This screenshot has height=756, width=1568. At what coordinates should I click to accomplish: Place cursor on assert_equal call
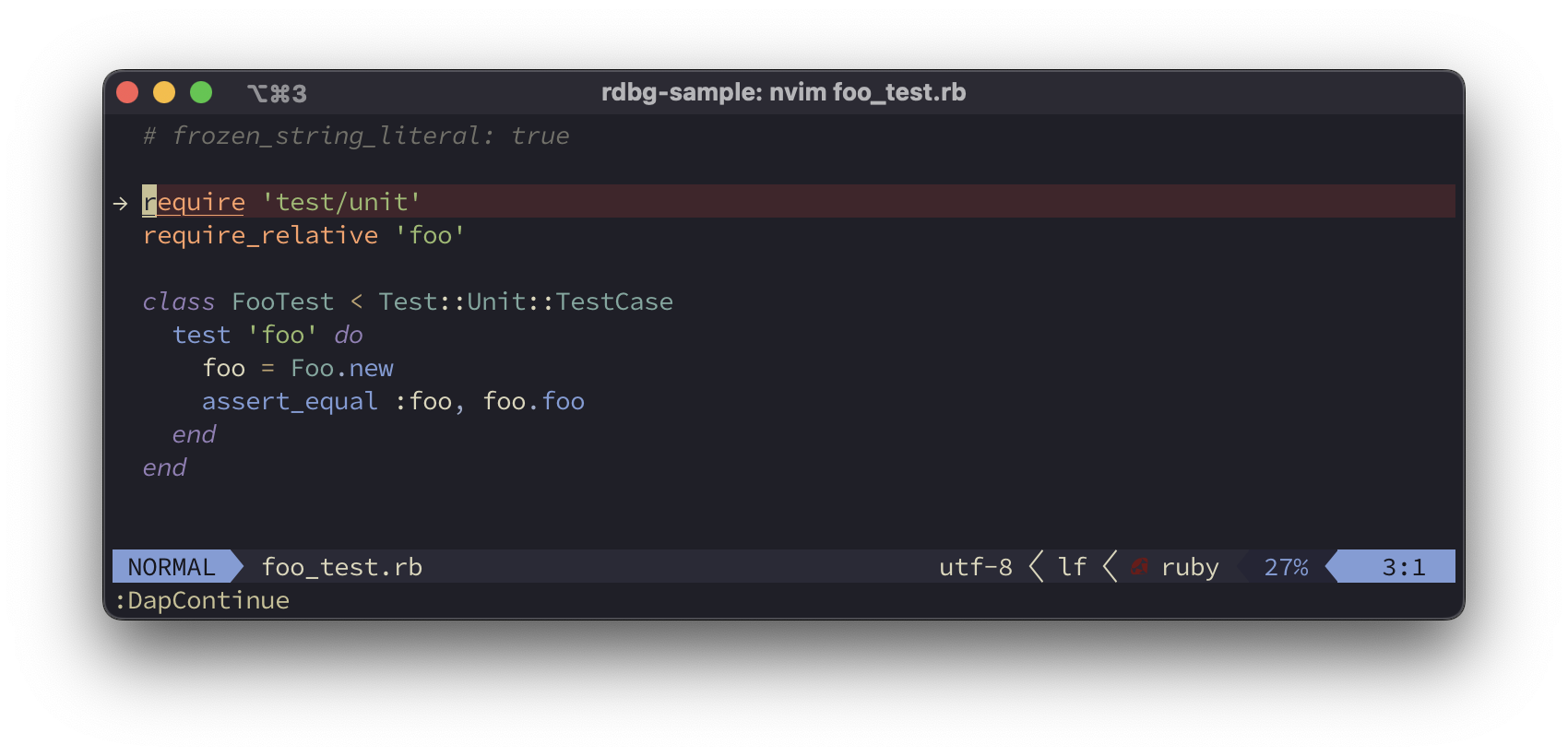[290, 402]
